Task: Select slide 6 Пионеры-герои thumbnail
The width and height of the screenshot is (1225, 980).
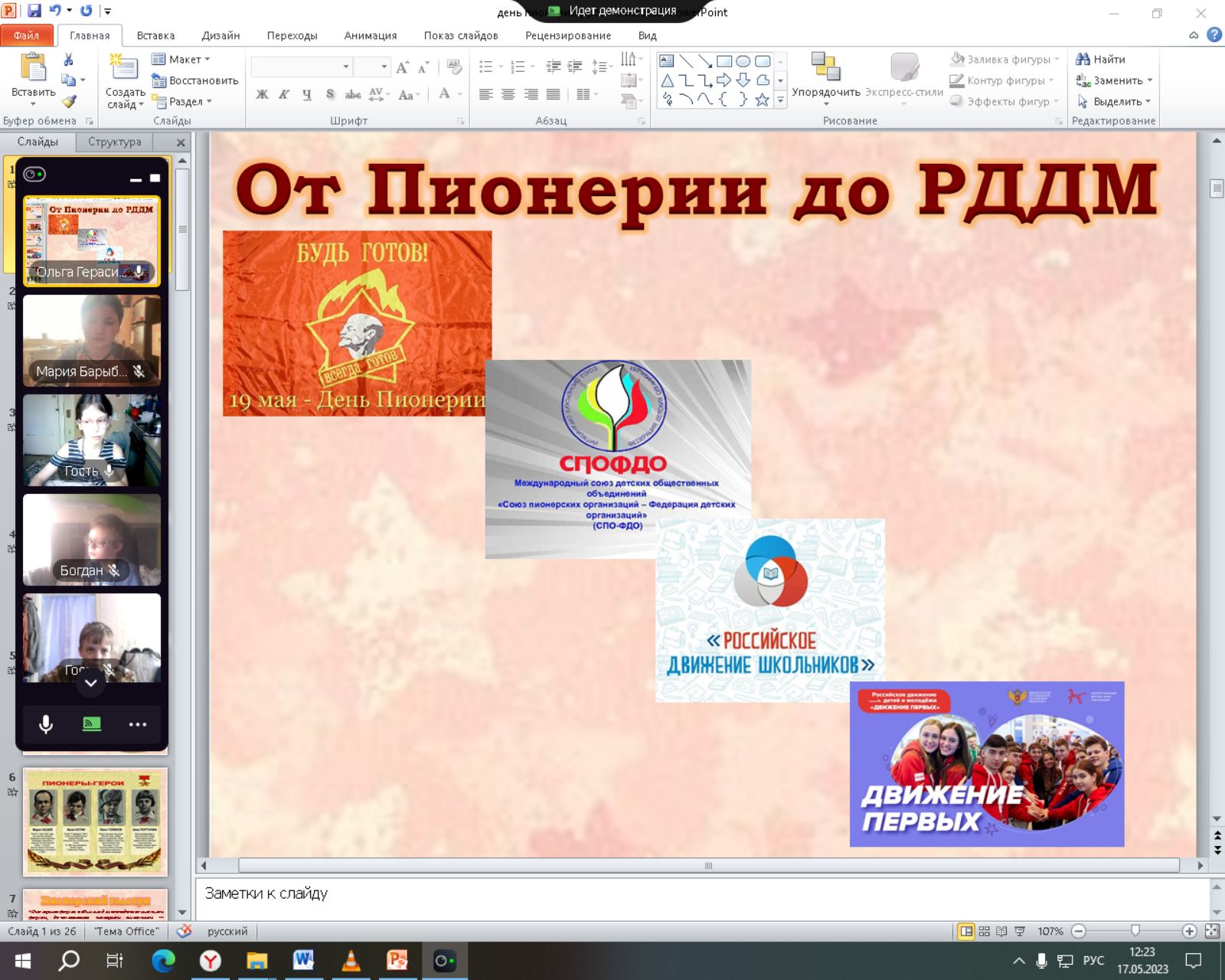Action: 95,822
